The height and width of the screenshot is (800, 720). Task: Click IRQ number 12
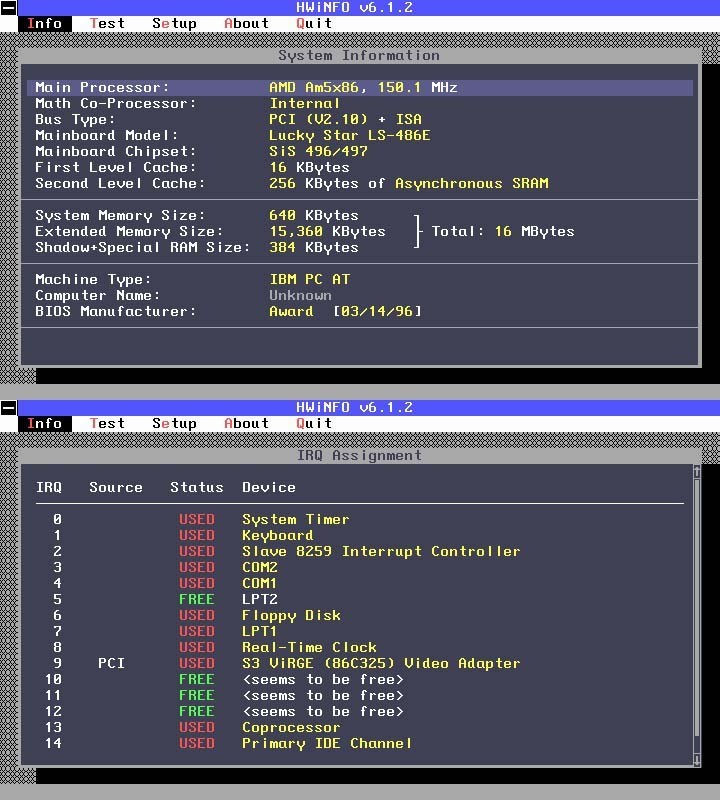coord(54,711)
